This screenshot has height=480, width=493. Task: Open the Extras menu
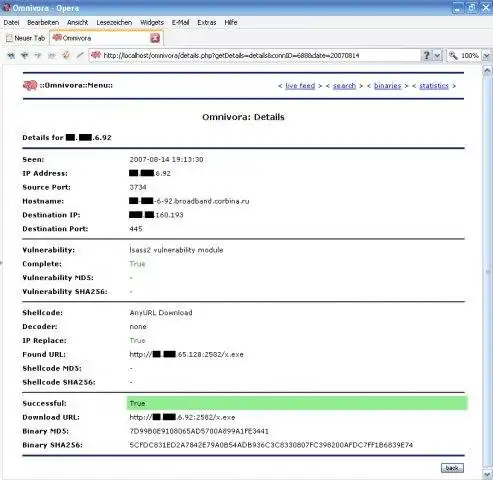(x=207, y=22)
